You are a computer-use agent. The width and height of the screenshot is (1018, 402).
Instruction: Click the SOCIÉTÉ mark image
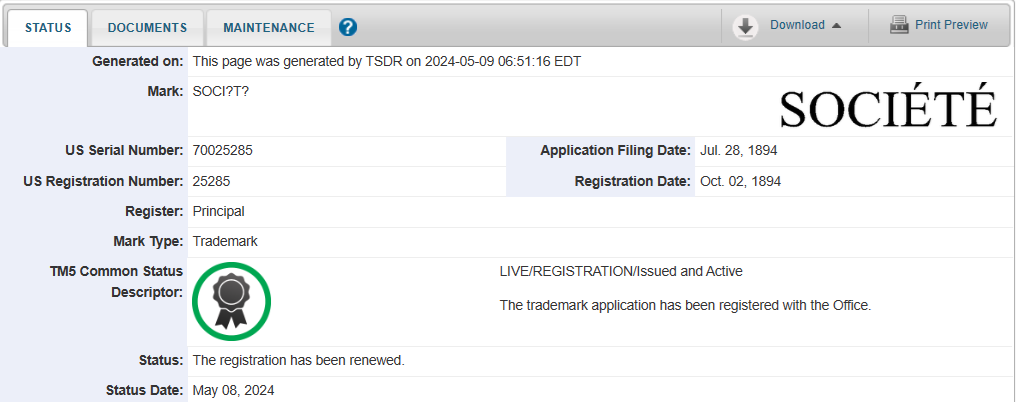click(x=888, y=107)
